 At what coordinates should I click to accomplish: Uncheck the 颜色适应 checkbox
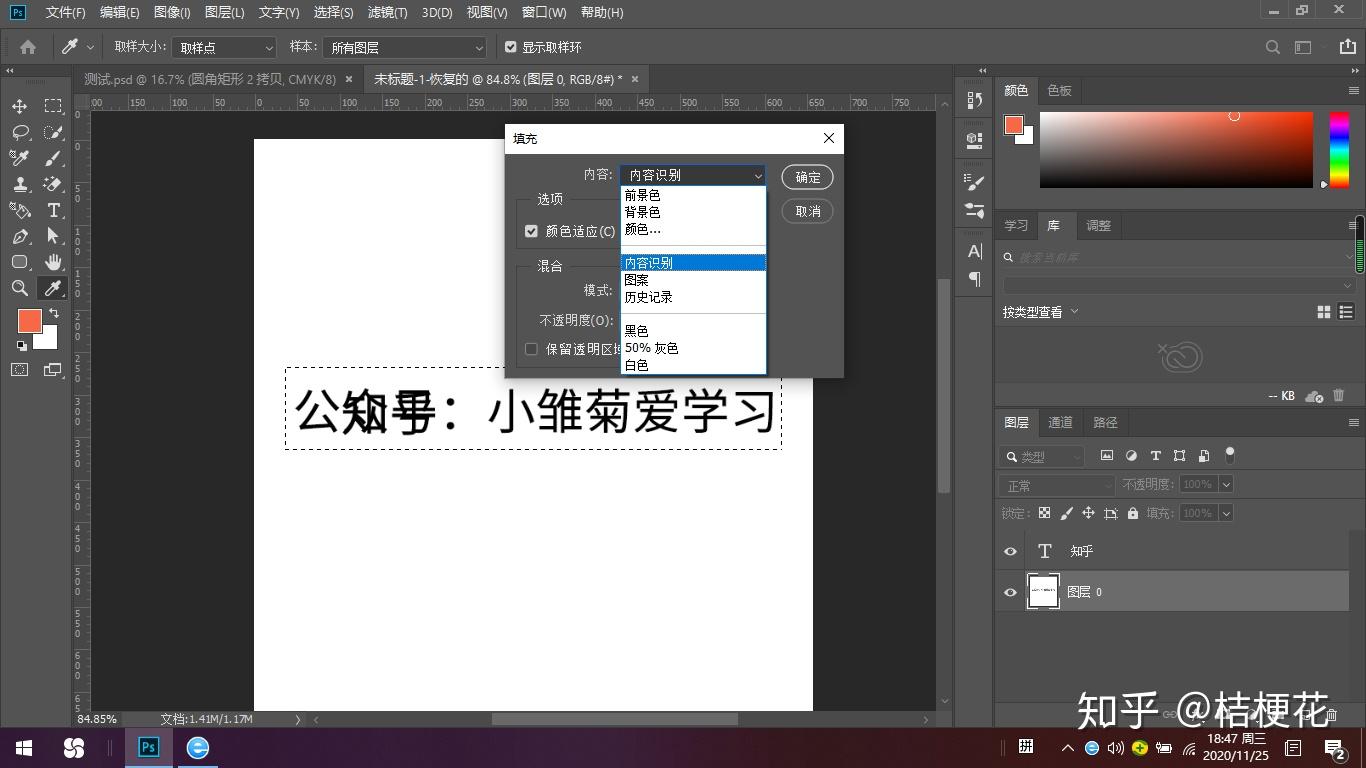click(531, 231)
